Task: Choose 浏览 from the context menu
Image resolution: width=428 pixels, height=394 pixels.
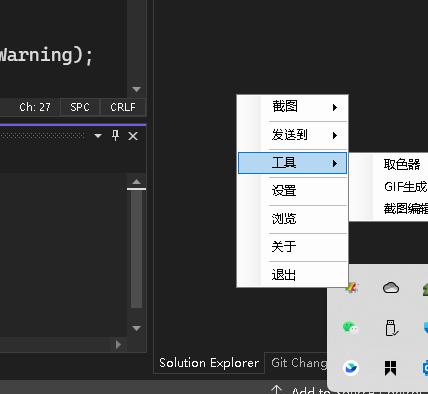Action: click(x=292, y=219)
